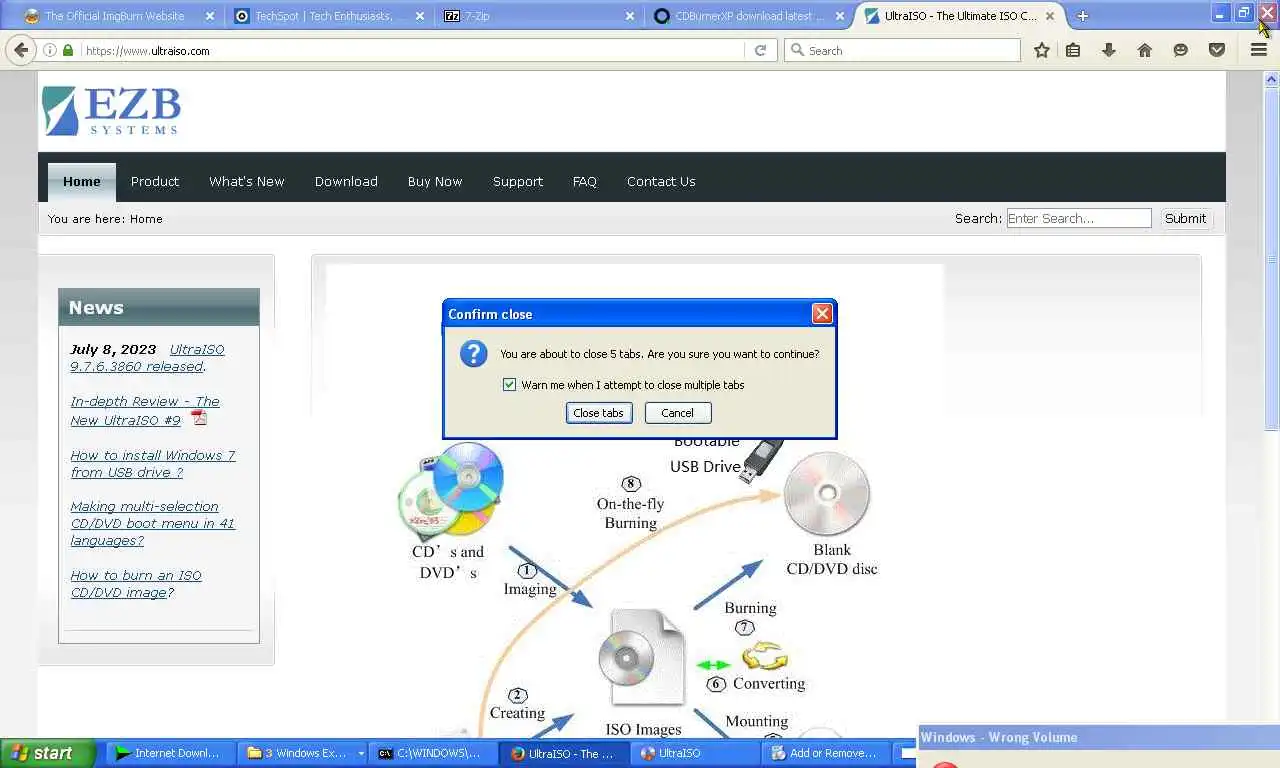The width and height of the screenshot is (1280, 768).
Task: Click the question mark icon in dialog
Action: coord(473,353)
